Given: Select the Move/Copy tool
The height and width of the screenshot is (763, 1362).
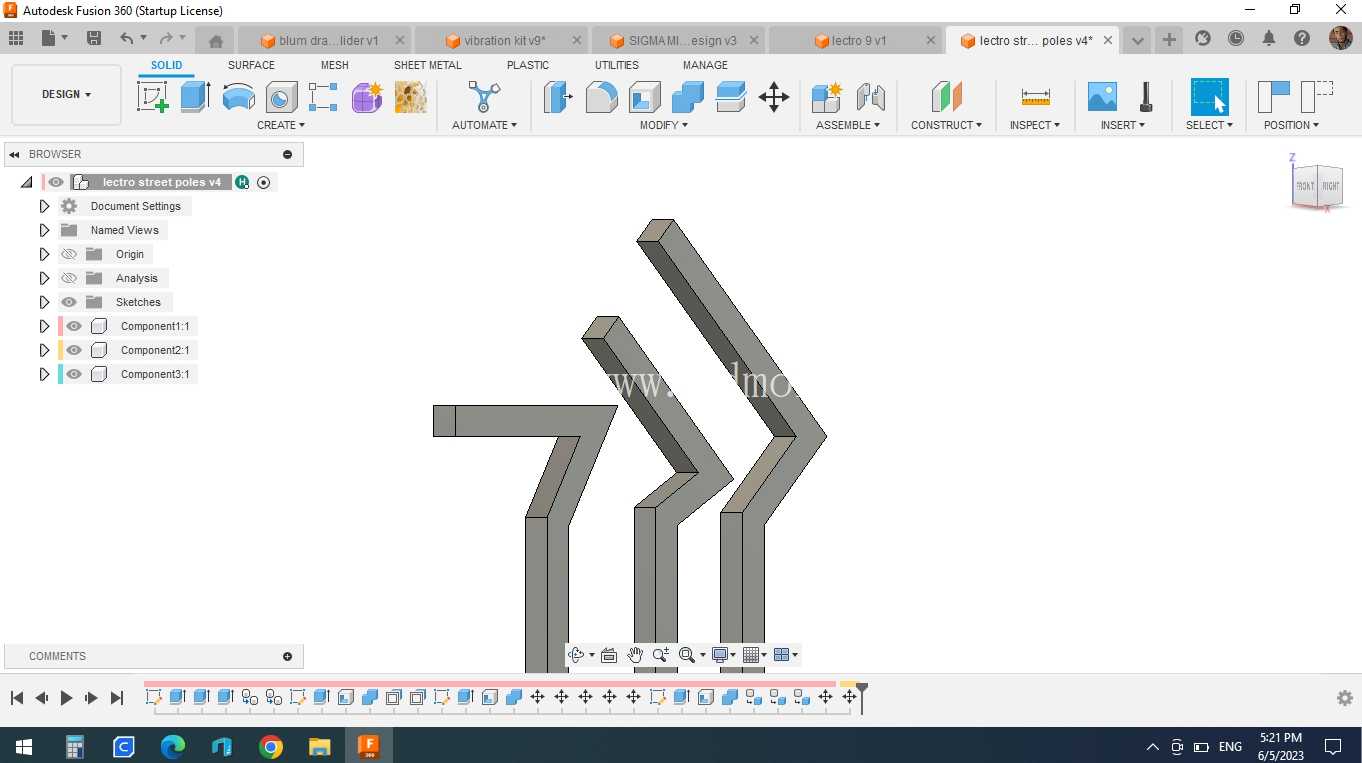Looking at the screenshot, I should tap(774, 97).
